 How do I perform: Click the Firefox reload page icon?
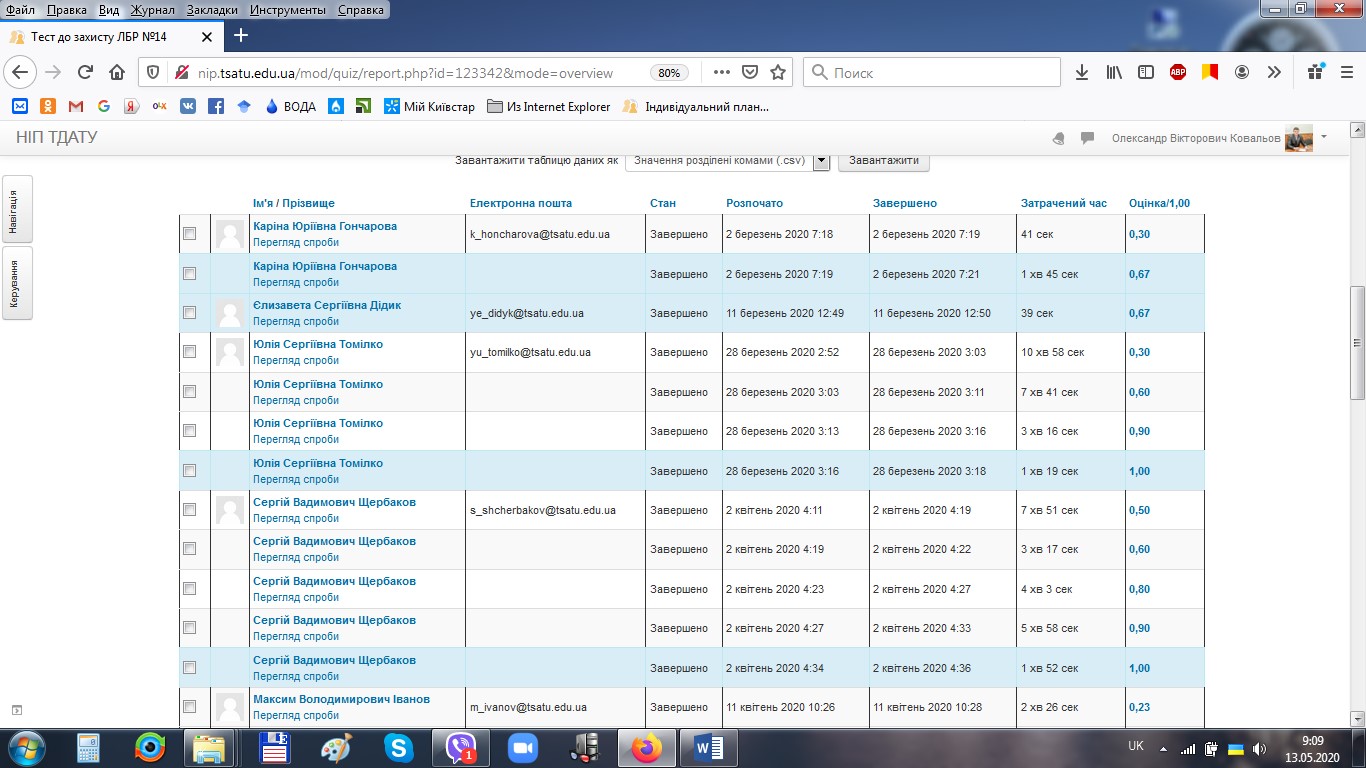85,72
